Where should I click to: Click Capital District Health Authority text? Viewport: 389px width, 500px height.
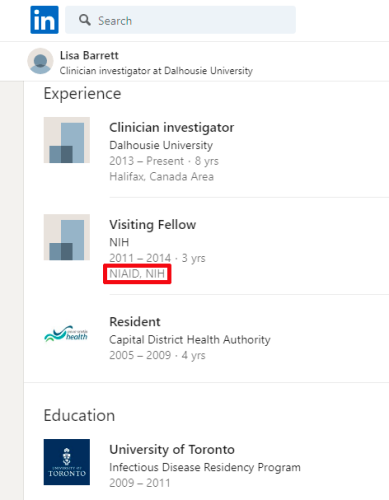pyautogui.click(x=190, y=340)
